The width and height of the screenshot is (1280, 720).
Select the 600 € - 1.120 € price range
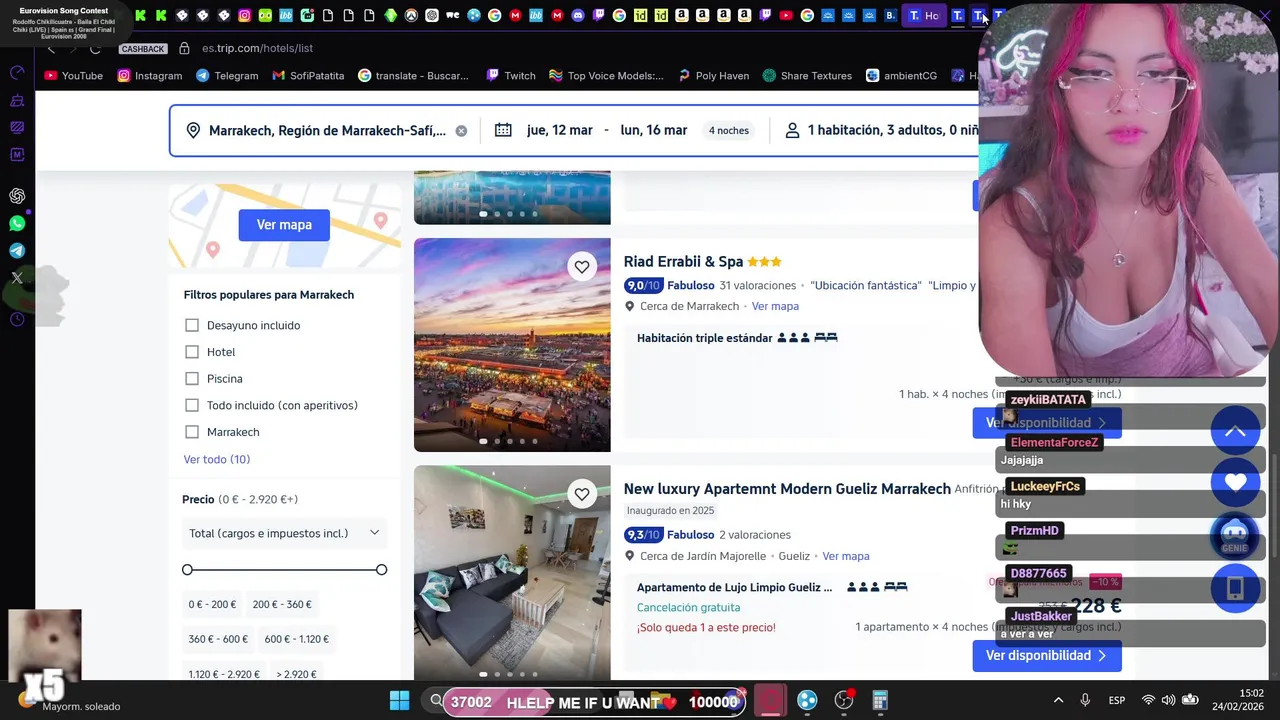[x=297, y=639]
